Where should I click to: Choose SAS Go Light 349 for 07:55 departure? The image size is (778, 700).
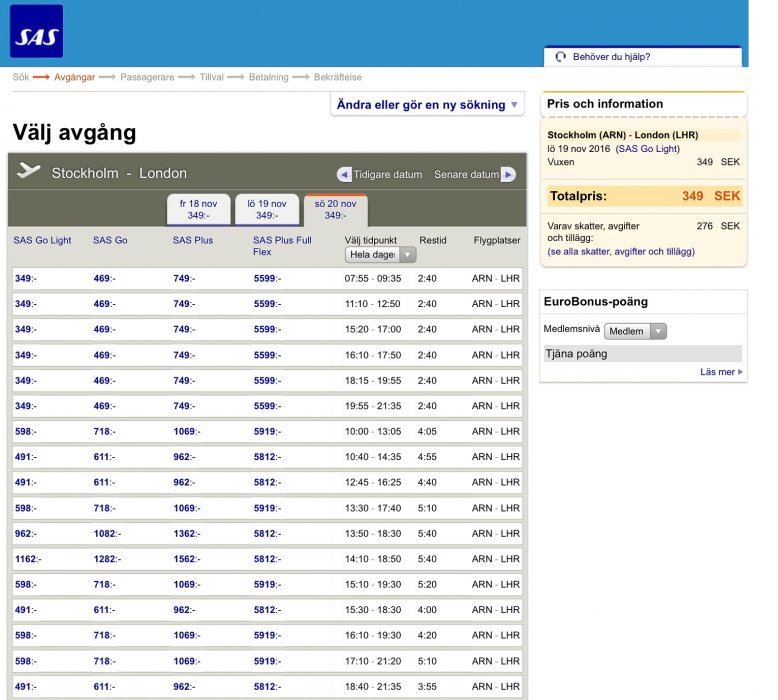pyautogui.click(x=26, y=278)
